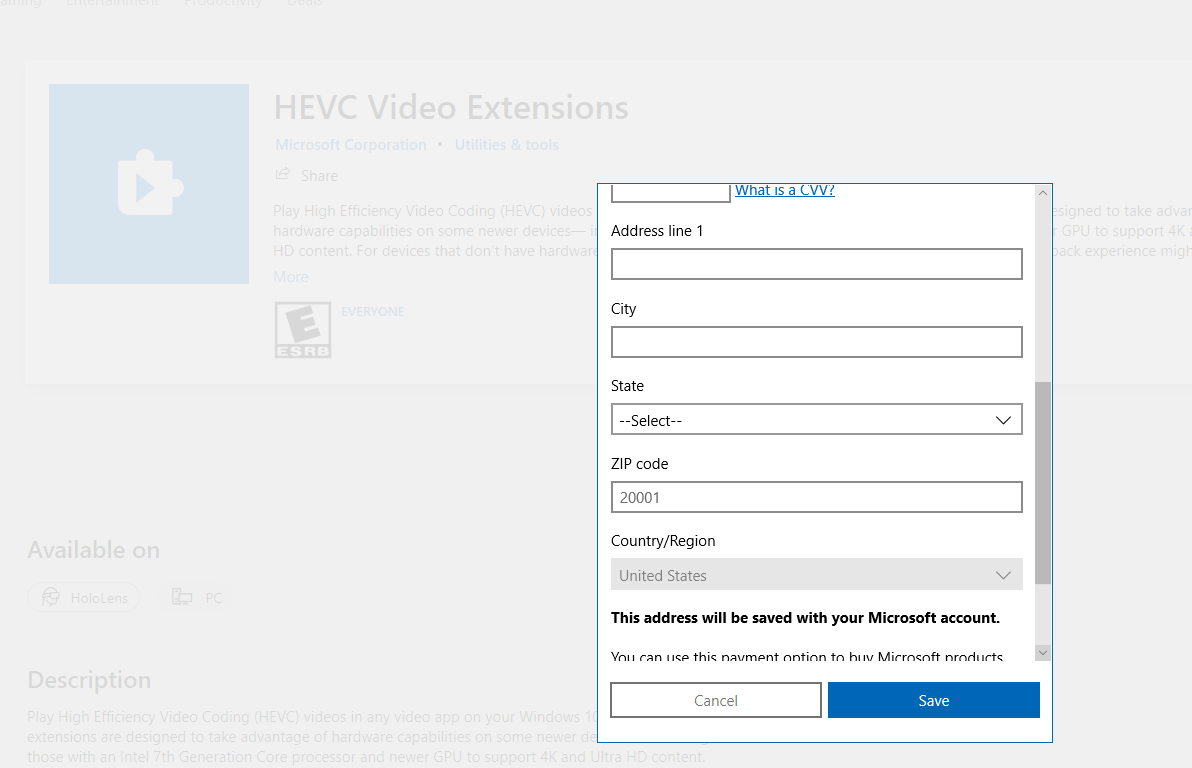This screenshot has height=768, width=1192.
Task: Click the HEVC Video Extensions title
Action: (451, 107)
